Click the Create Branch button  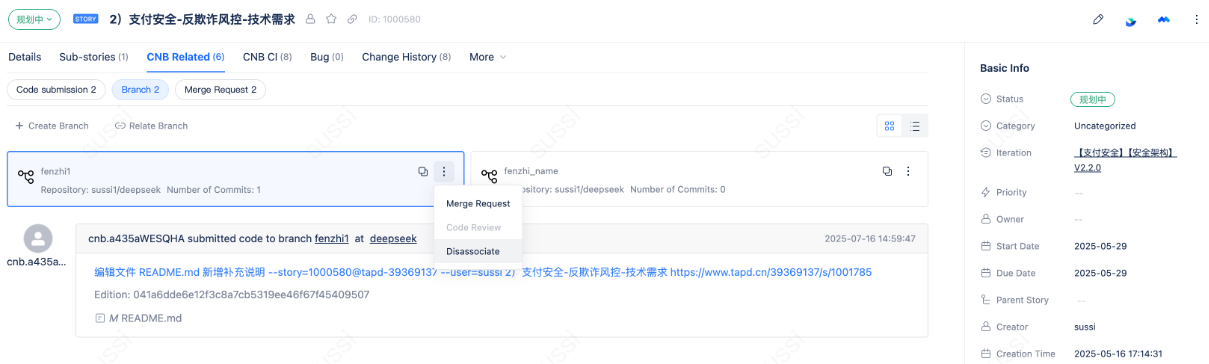52,126
